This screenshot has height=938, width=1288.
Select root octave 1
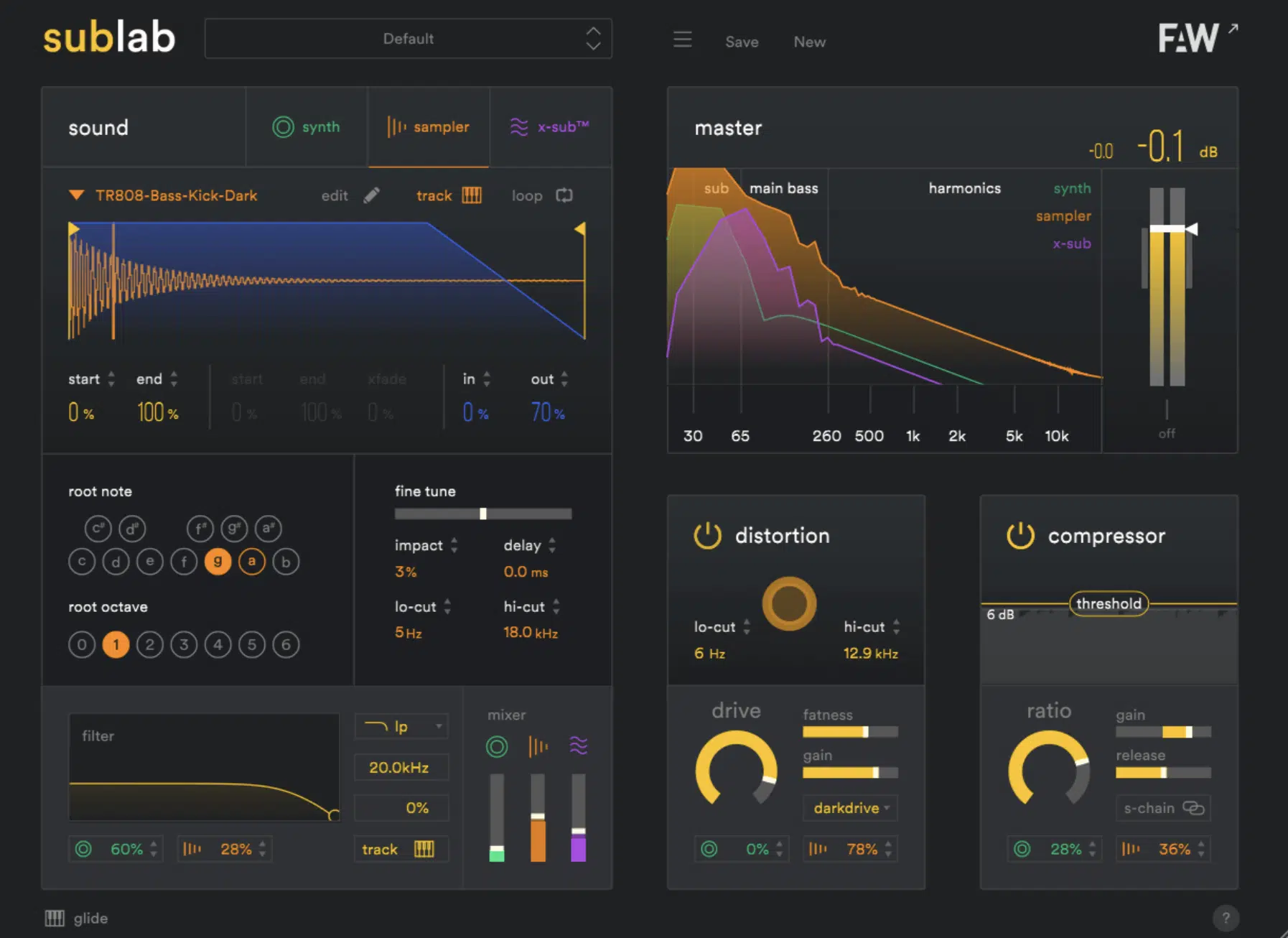pos(116,644)
